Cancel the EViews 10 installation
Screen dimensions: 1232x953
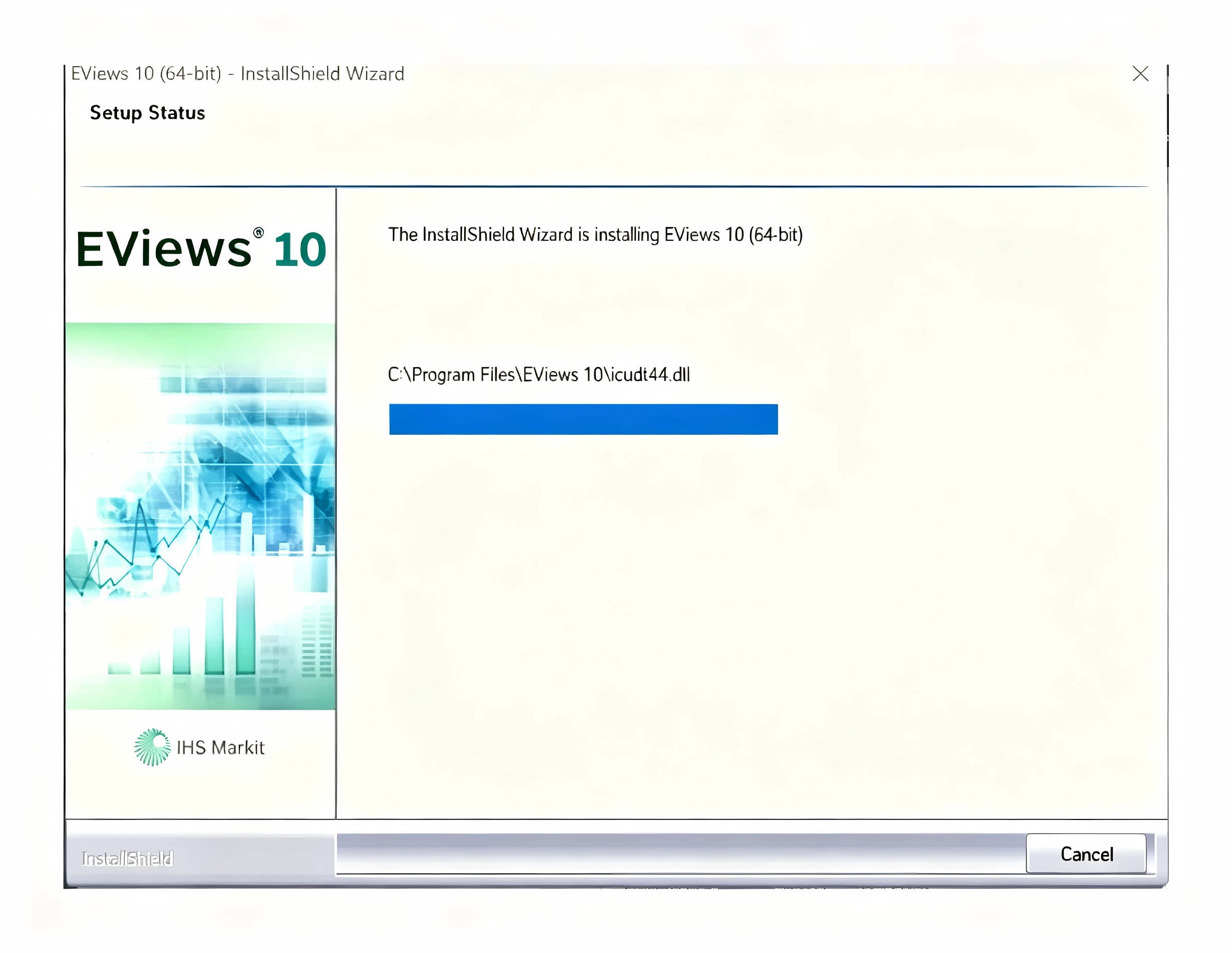pyautogui.click(x=1086, y=854)
